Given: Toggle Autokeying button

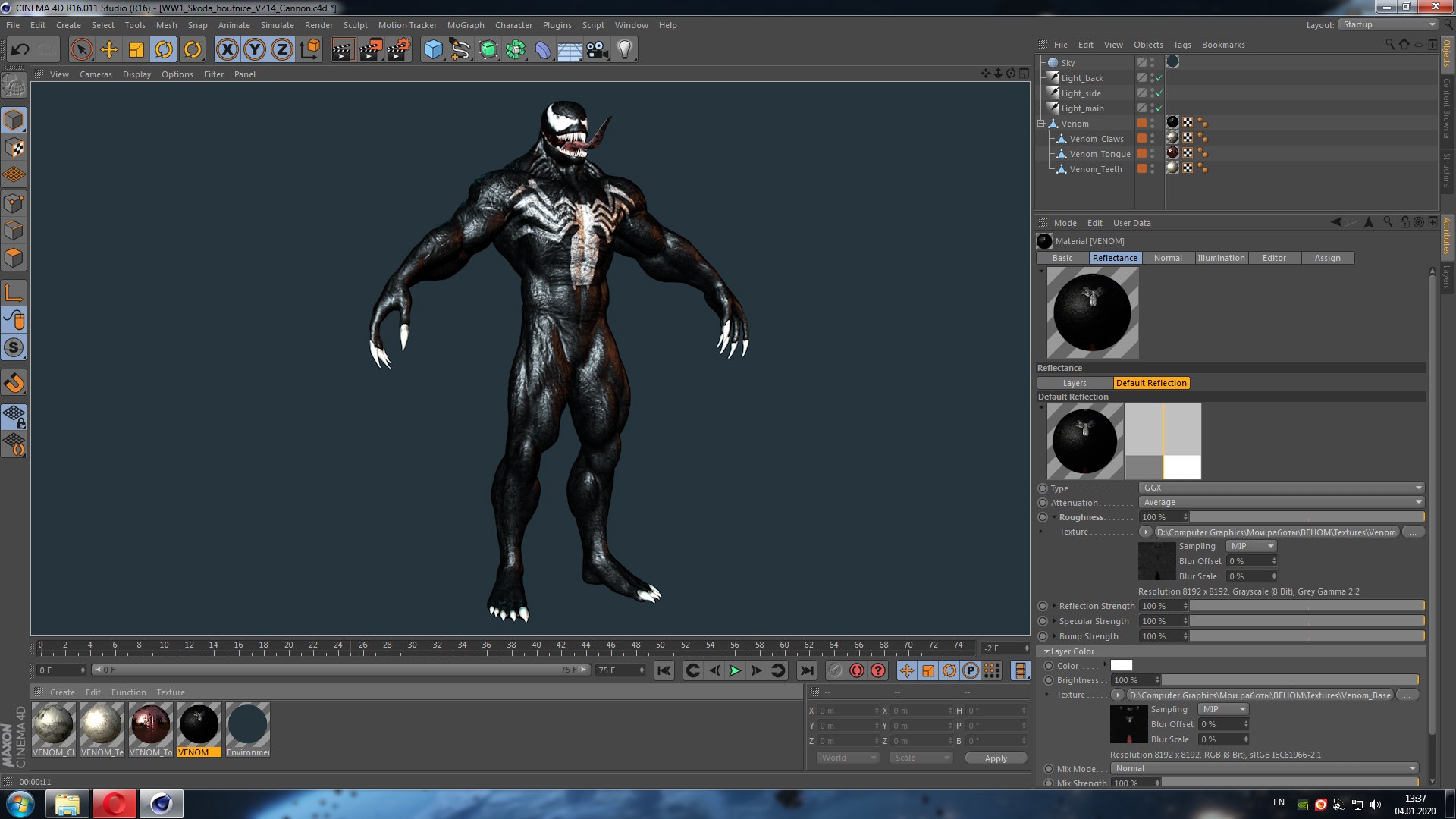Looking at the screenshot, I should coord(857,670).
